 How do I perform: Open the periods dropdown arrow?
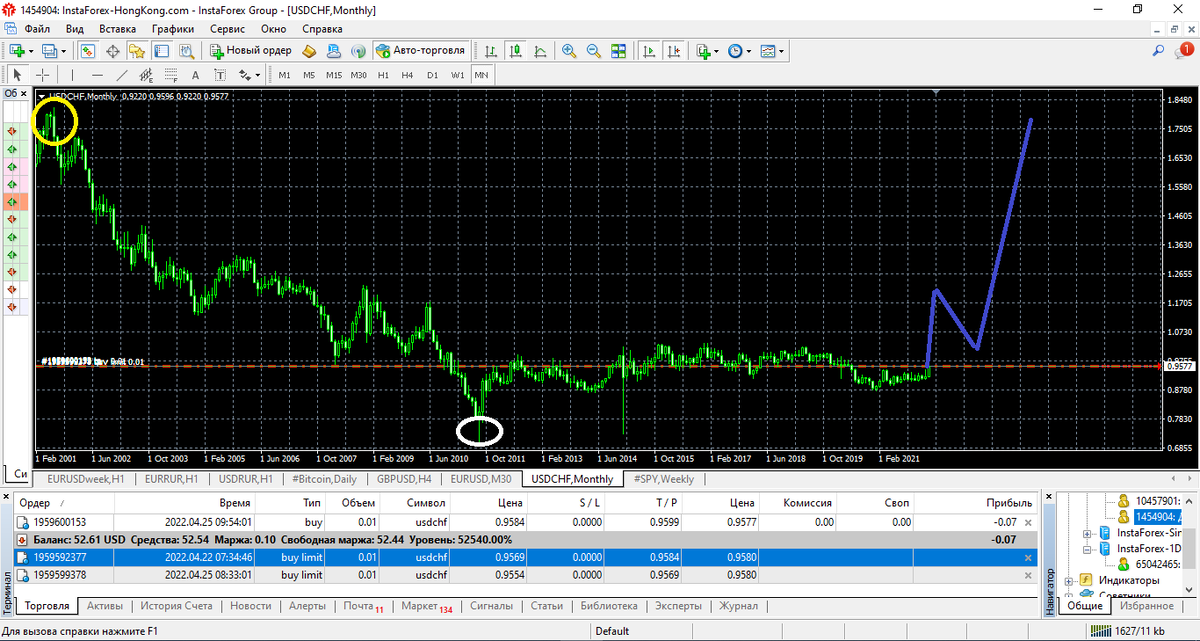pos(749,50)
